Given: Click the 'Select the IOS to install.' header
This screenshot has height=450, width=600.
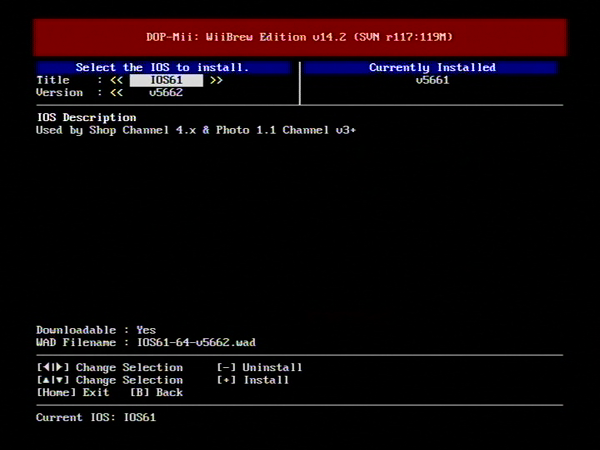Looking at the screenshot, I should 163,68.
